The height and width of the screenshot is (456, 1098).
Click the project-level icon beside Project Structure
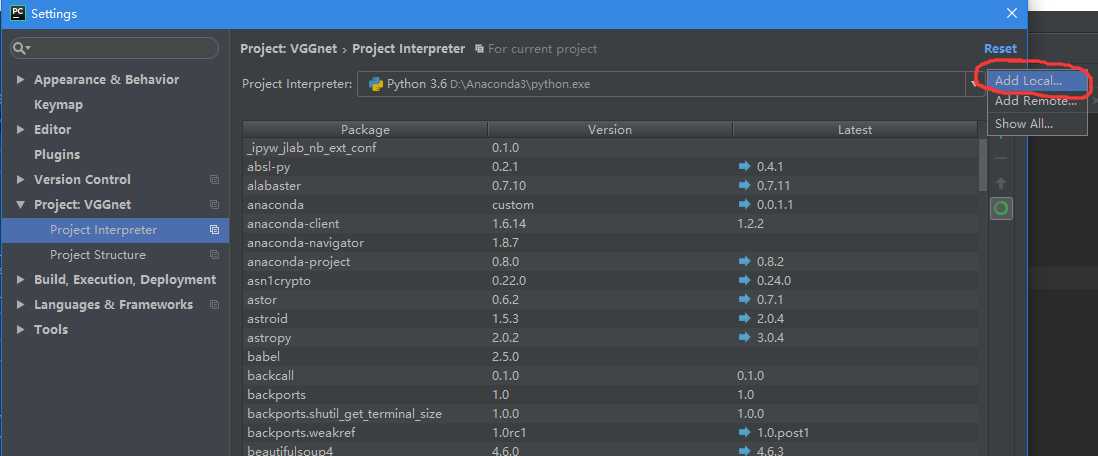tap(214, 255)
